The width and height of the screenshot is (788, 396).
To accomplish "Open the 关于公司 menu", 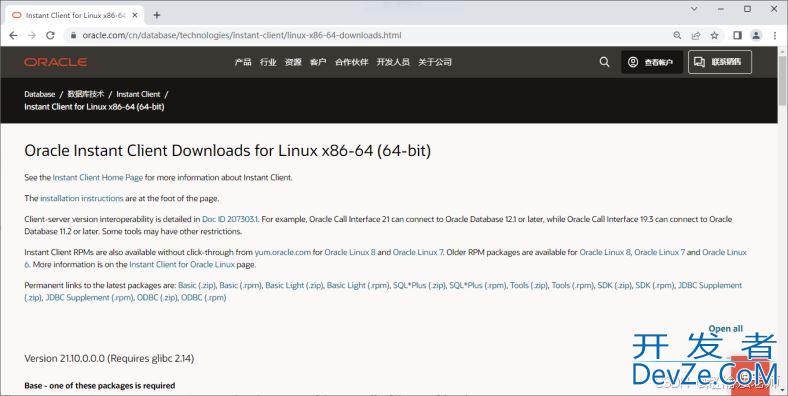I will 435,62.
